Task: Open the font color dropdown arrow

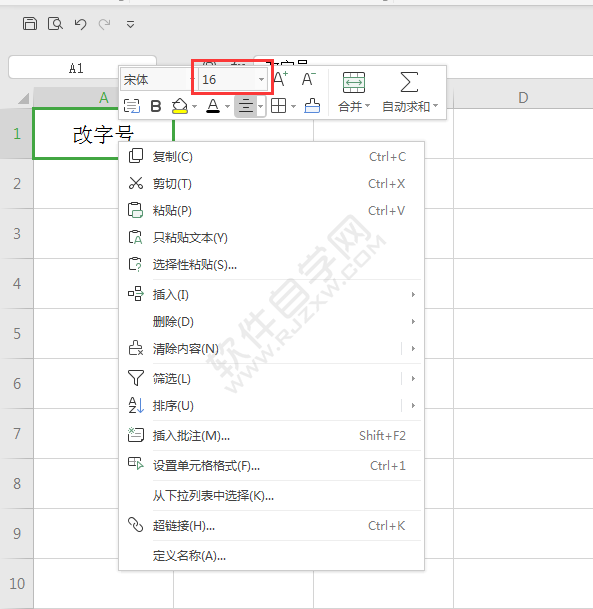Action: pos(227,106)
